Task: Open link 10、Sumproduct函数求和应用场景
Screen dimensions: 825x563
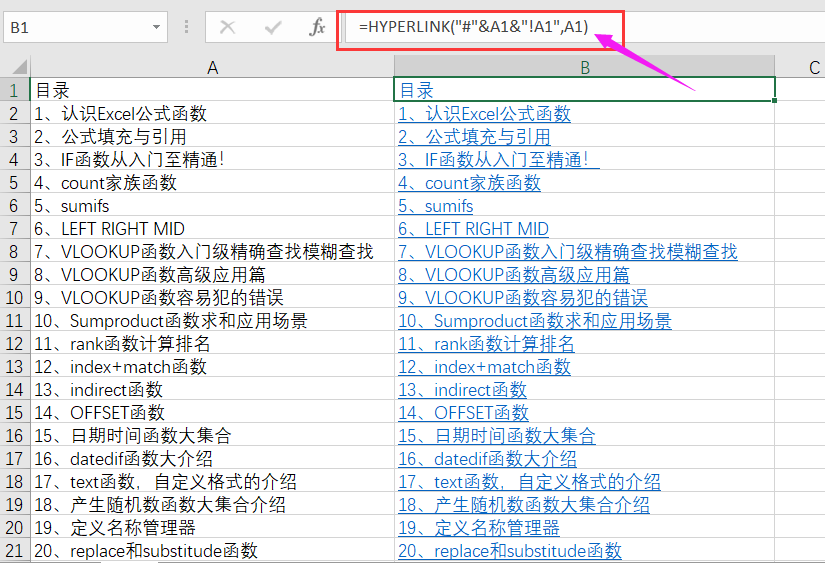Action: [535, 320]
